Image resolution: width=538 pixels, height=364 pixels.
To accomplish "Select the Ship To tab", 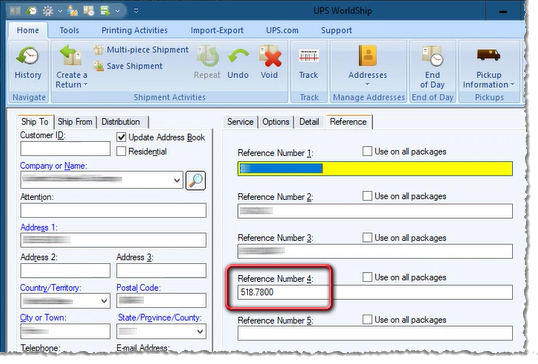I will point(35,121).
